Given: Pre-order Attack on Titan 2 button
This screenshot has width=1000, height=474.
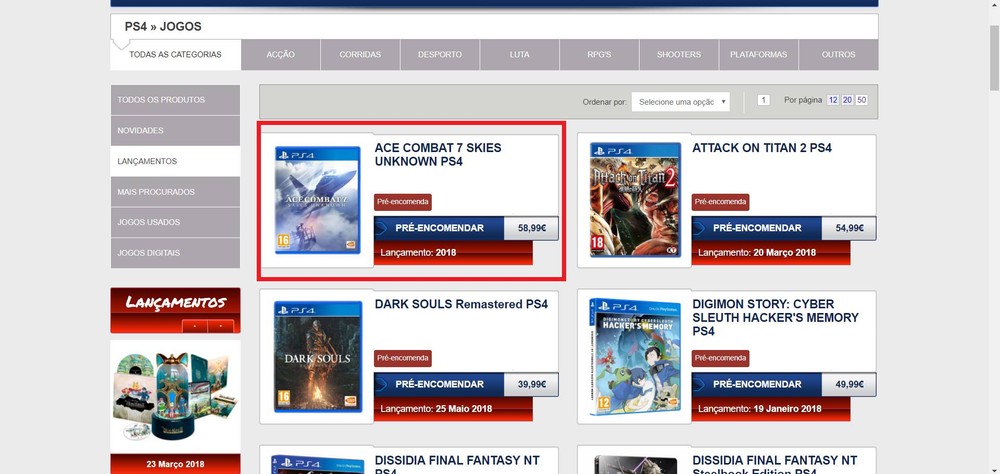Looking at the screenshot, I should click(757, 228).
